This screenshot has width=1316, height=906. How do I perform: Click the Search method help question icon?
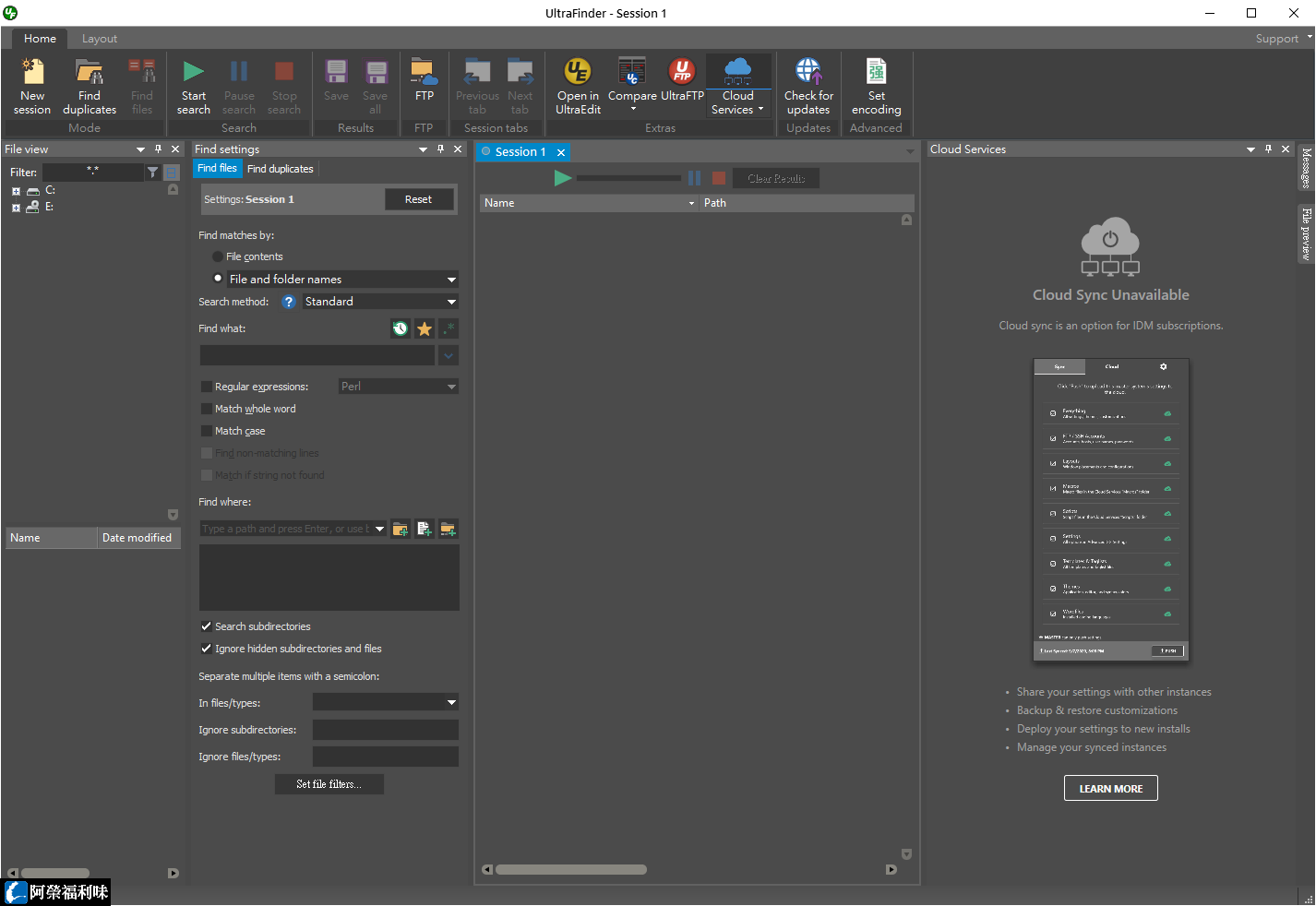click(x=289, y=302)
